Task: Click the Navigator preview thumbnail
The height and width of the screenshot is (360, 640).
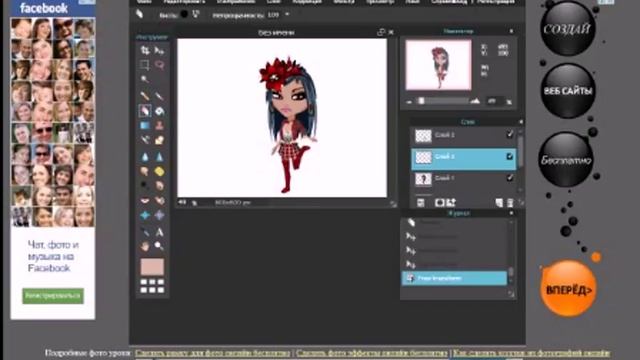Action: [x=438, y=65]
